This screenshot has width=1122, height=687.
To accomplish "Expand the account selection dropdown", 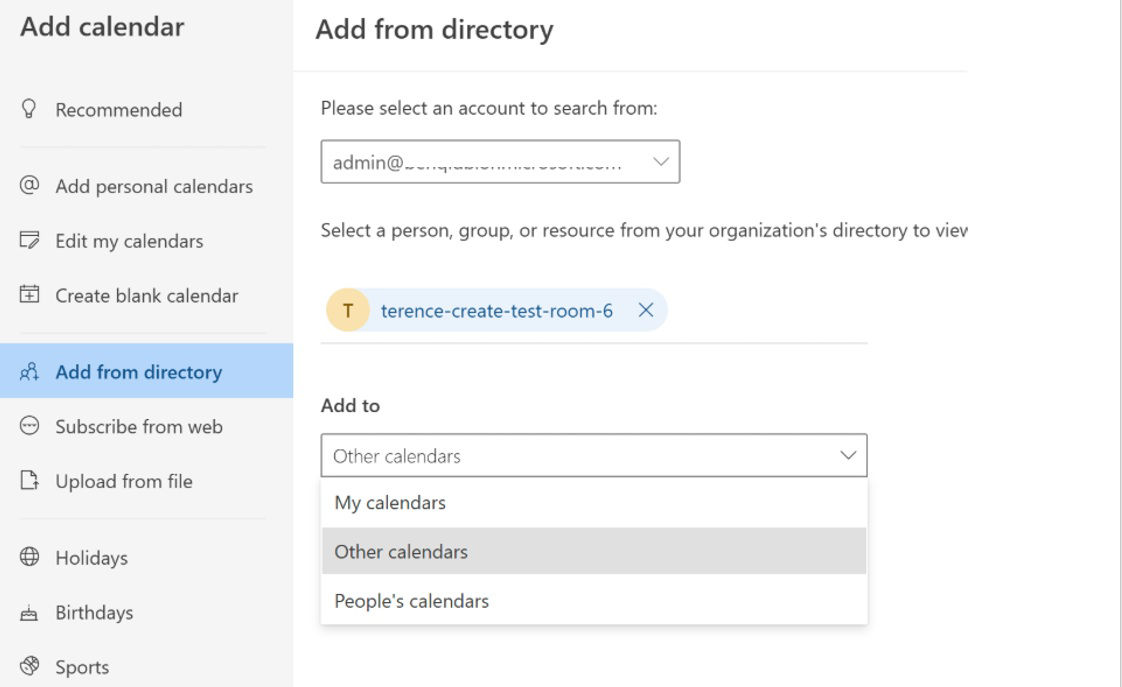I will (660, 162).
